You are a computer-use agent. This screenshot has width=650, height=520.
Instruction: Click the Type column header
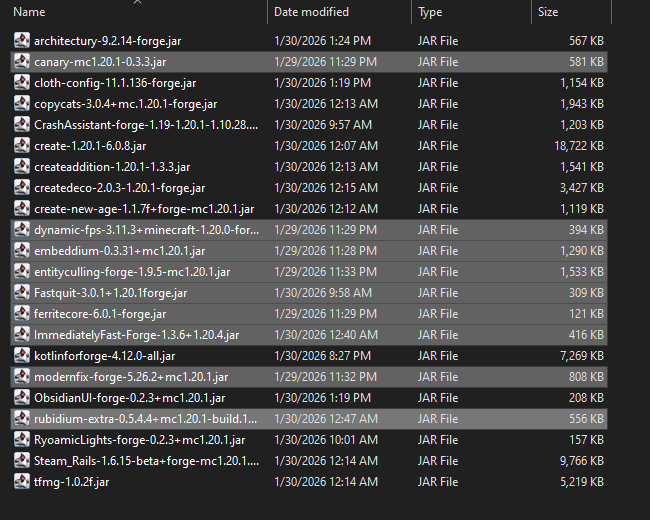point(431,12)
